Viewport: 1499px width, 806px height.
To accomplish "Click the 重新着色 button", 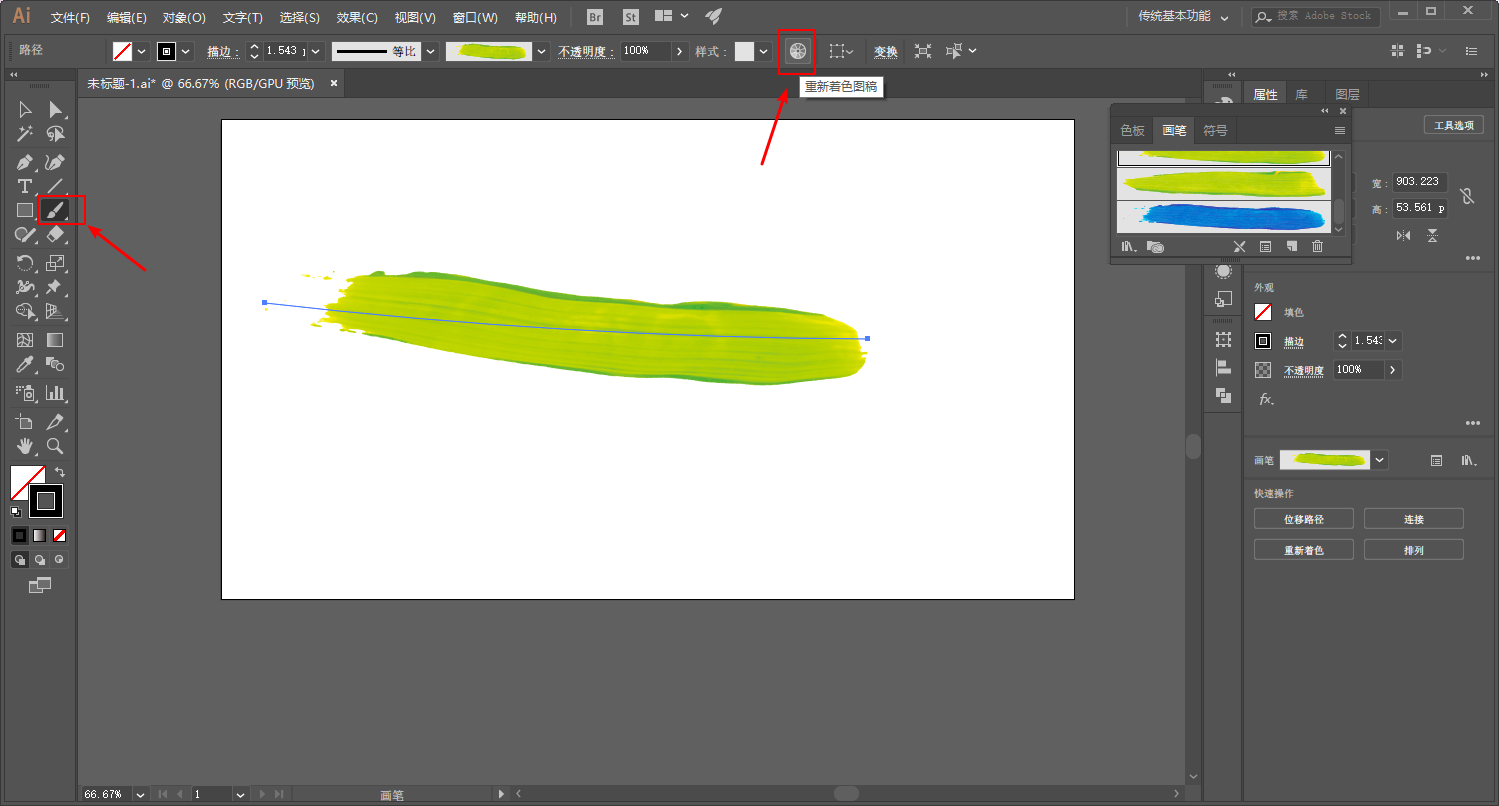I will tap(1304, 550).
